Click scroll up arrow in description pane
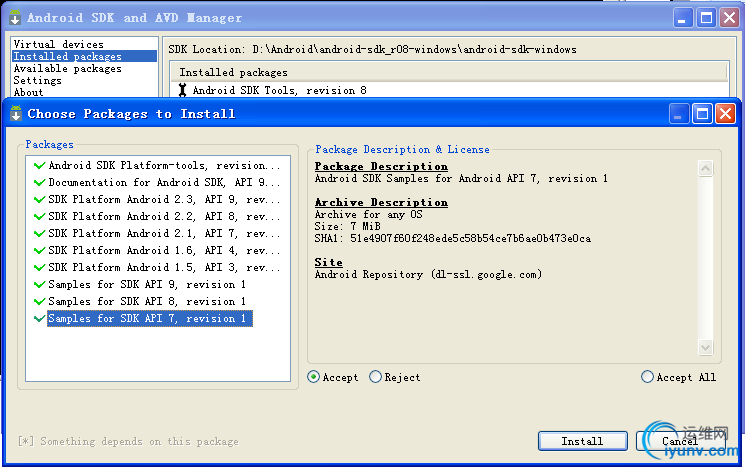This screenshot has height=467, width=745. pyautogui.click(x=706, y=168)
